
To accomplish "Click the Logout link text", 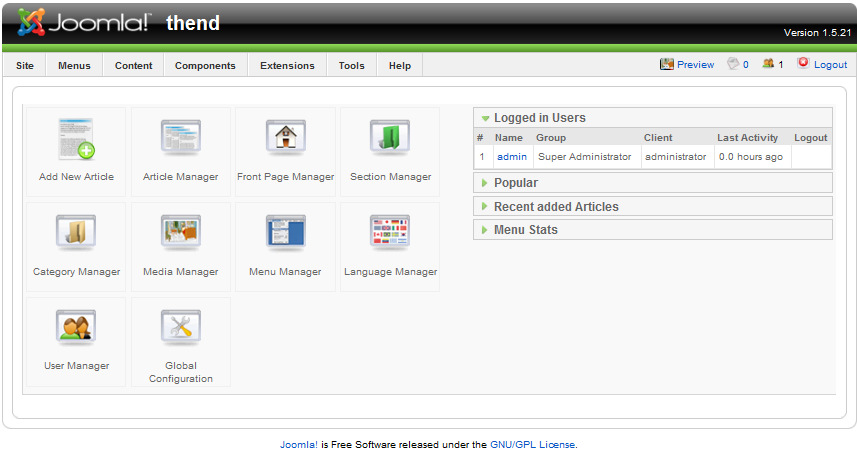I will click(x=830, y=64).
